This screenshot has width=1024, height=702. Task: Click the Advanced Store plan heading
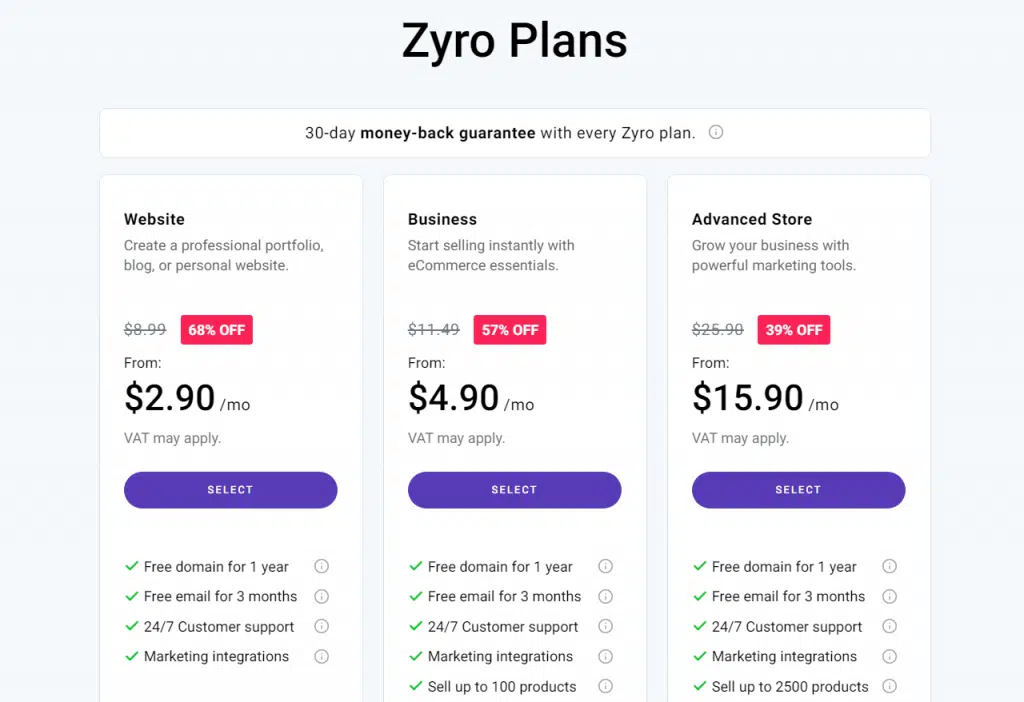[x=752, y=219]
